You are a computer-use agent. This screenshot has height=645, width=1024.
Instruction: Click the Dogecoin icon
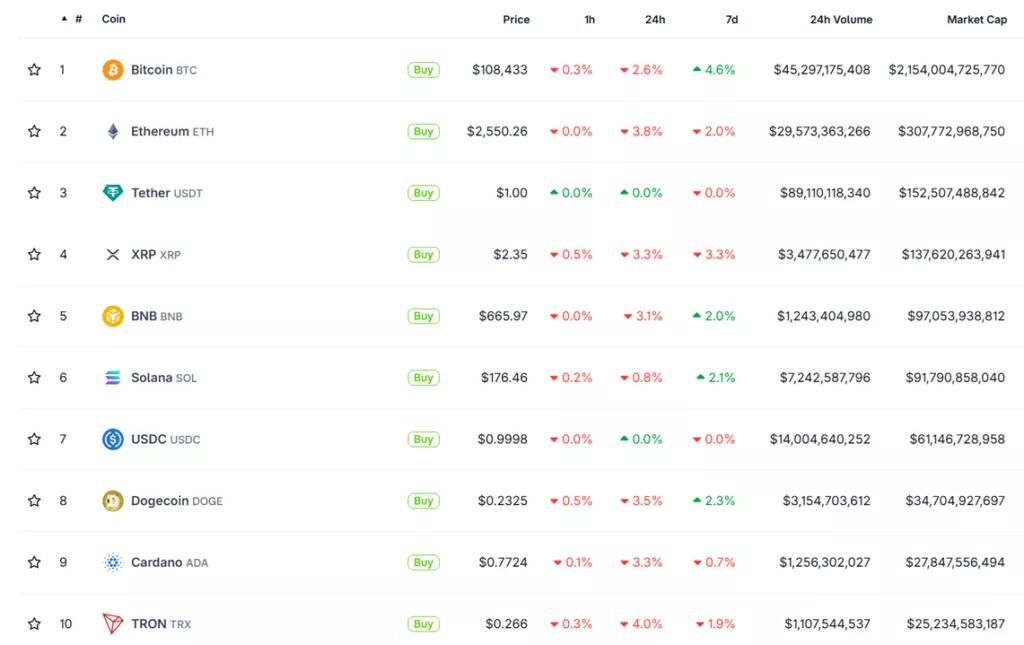pos(113,501)
